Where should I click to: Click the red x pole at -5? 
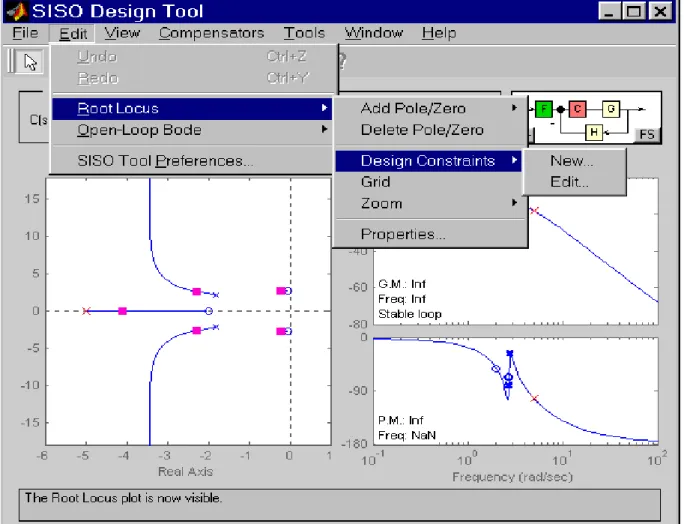(86, 311)
